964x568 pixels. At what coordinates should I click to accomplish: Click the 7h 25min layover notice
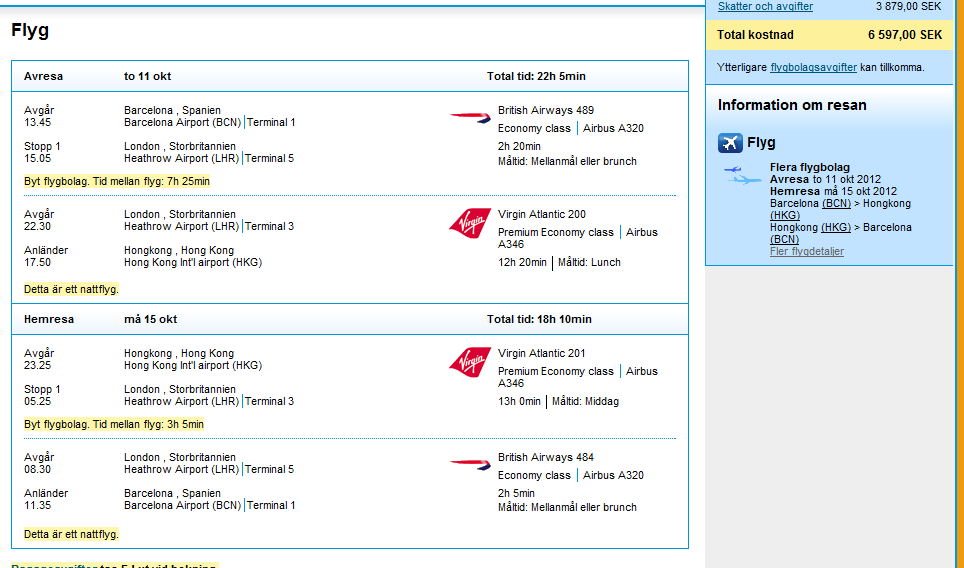click(x=117, y=181)
